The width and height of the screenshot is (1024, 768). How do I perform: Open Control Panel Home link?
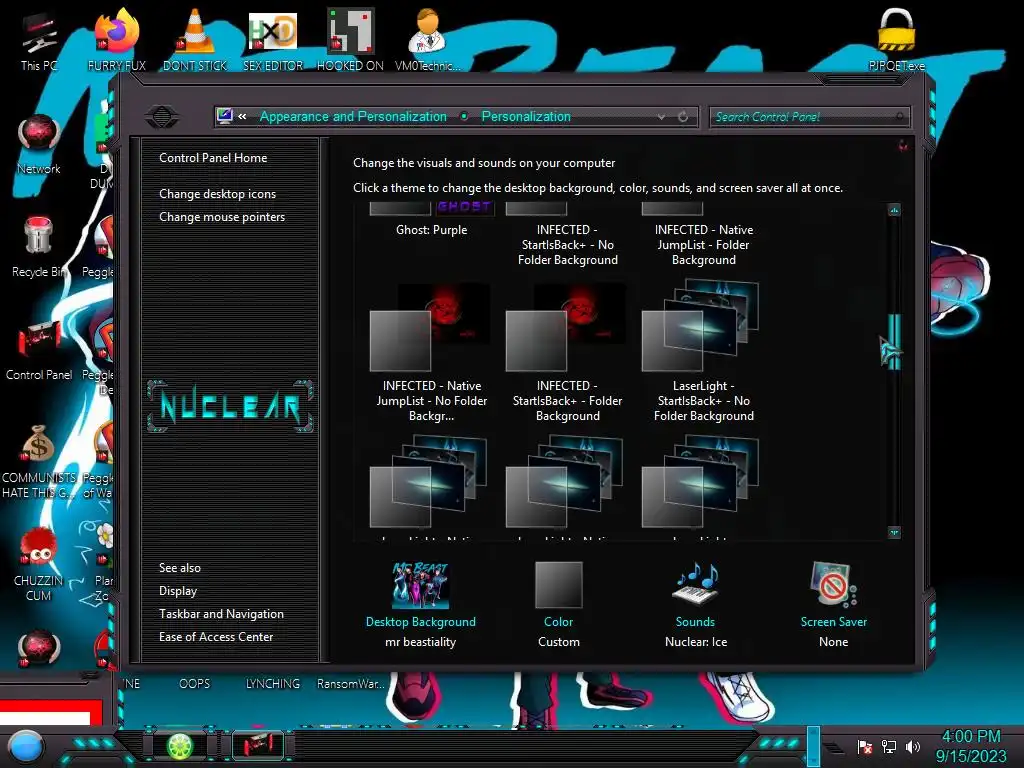213,157
